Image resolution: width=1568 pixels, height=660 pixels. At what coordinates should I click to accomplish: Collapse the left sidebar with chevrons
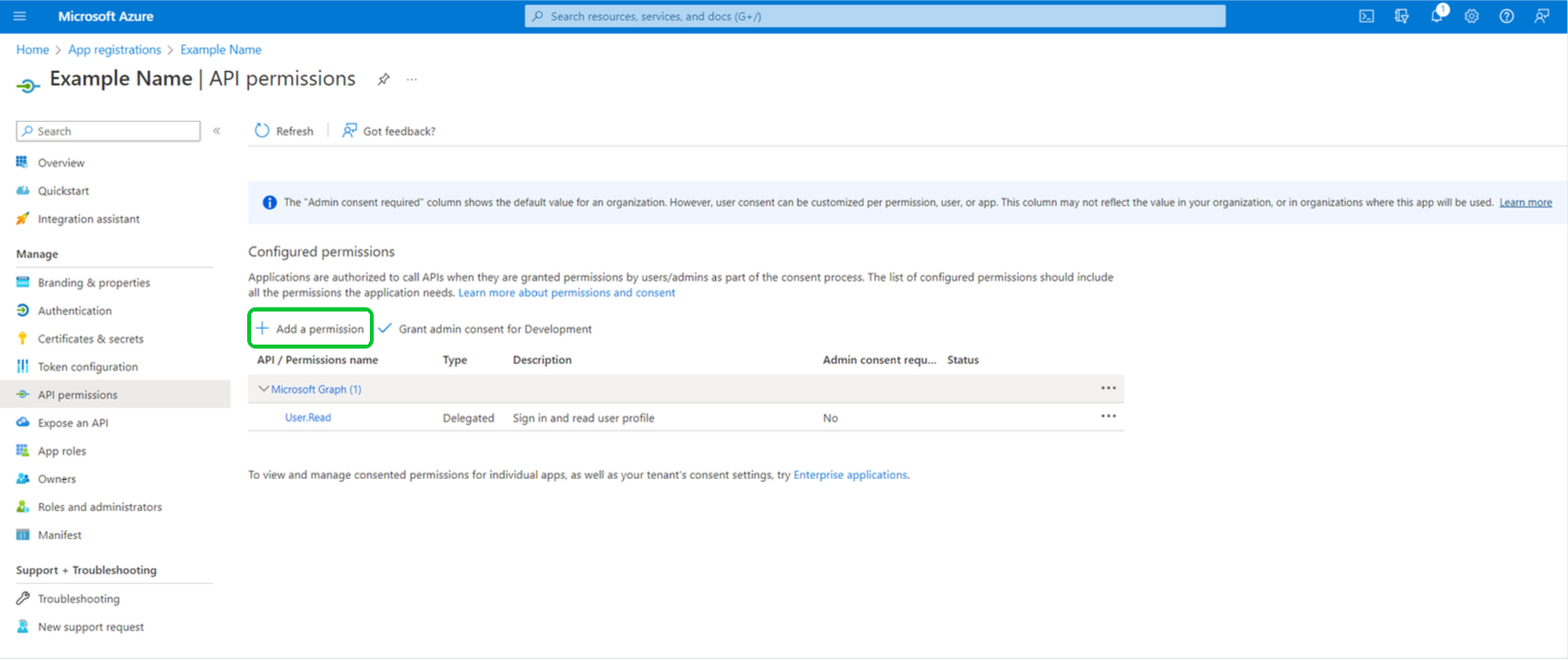coord(217,130)
